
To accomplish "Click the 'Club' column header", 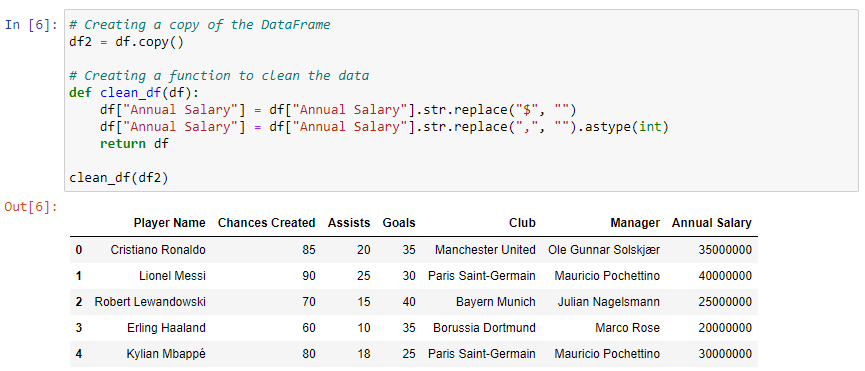I will (x=522, y=223).
